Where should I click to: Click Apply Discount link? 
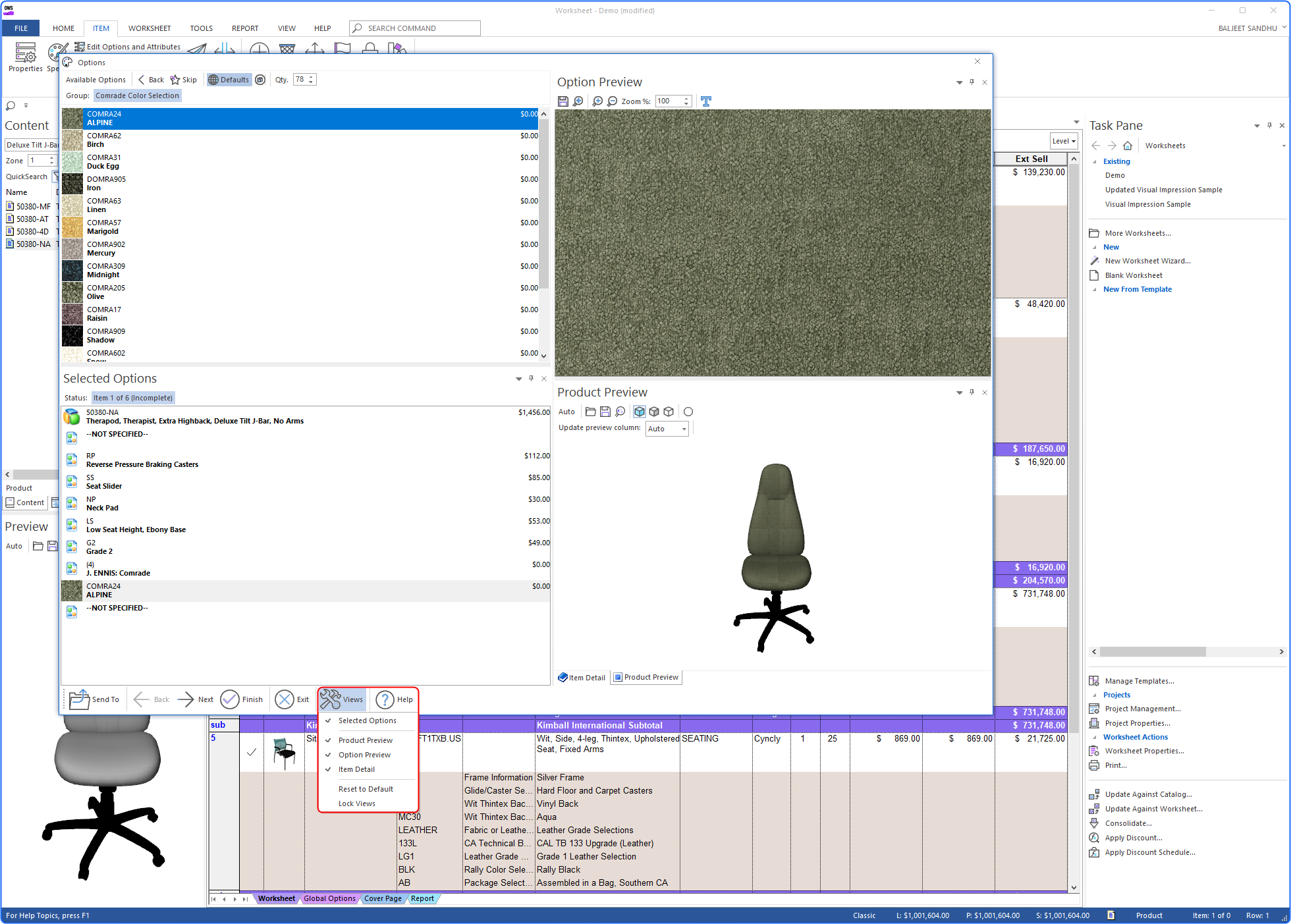(1134, 838)
